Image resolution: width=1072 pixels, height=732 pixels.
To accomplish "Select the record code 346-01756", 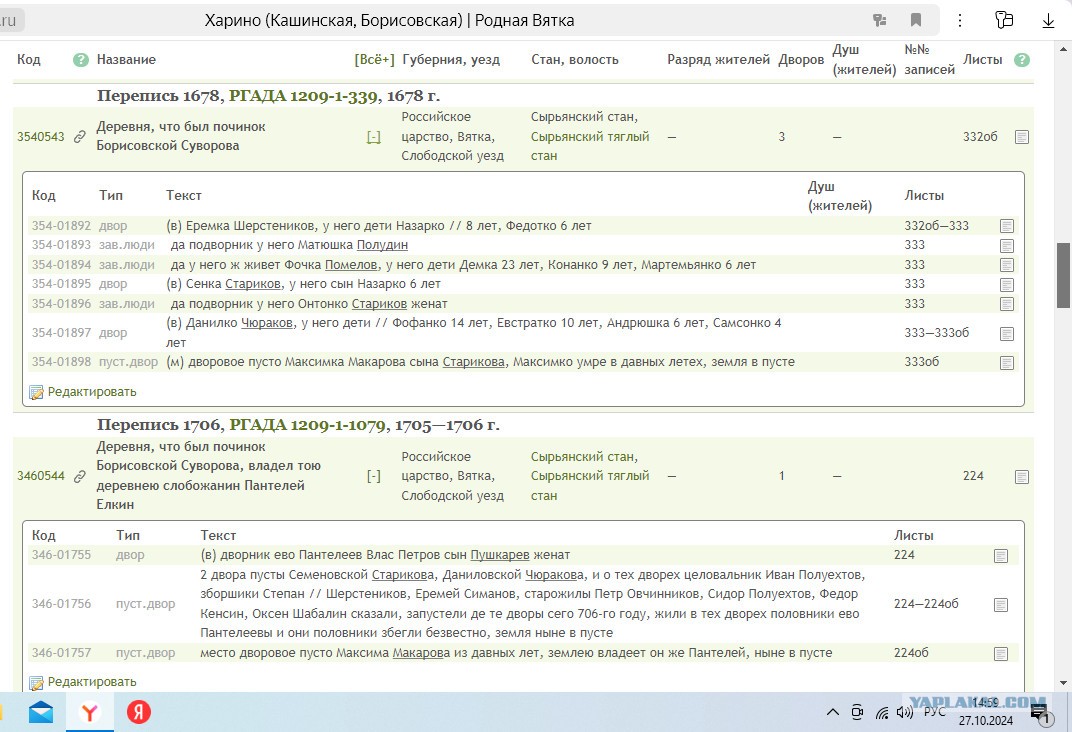I will point(61,604).
